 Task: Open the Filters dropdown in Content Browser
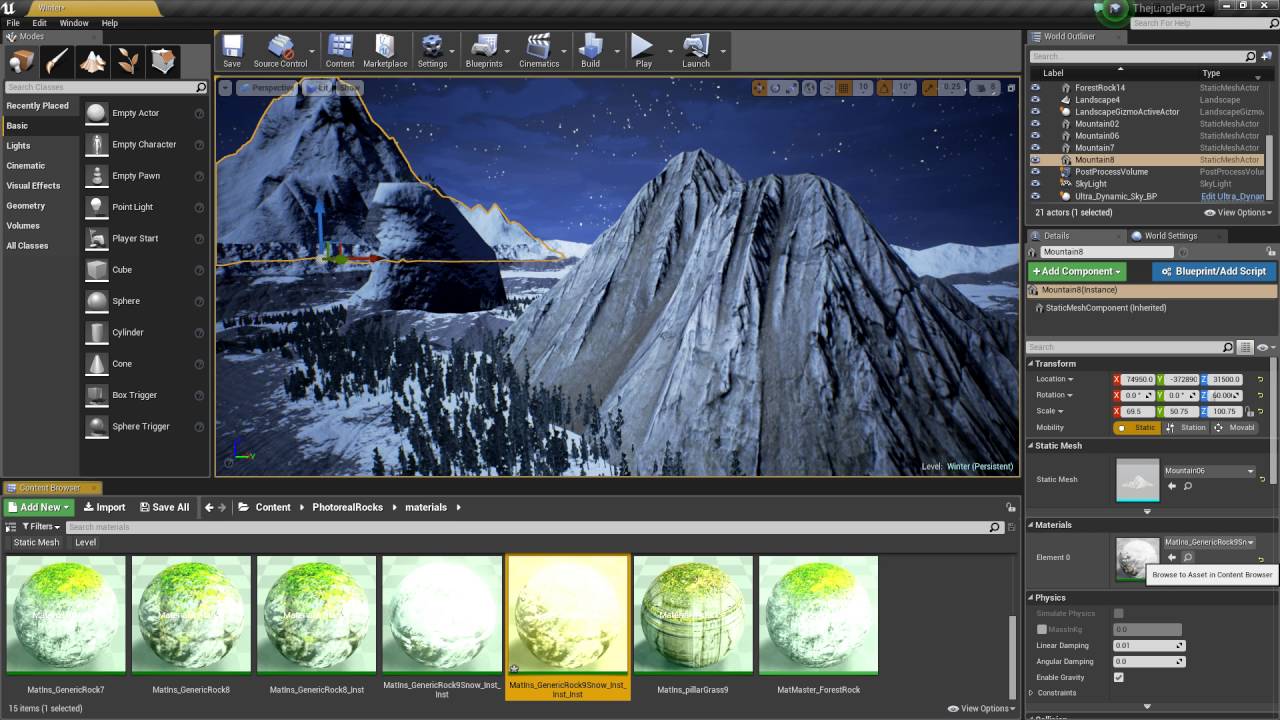[x=39, y=526]
